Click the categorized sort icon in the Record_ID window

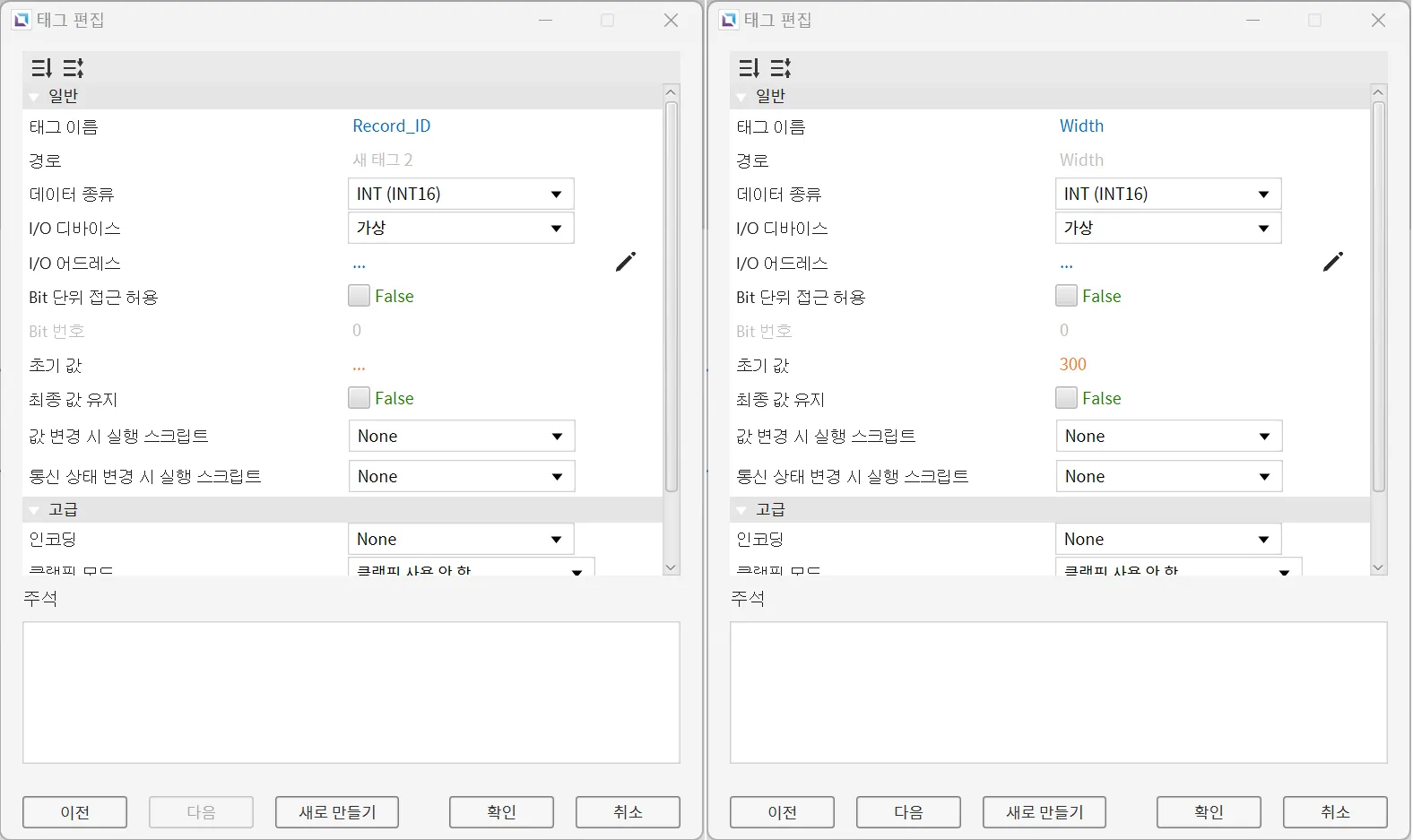coord(41,68)
